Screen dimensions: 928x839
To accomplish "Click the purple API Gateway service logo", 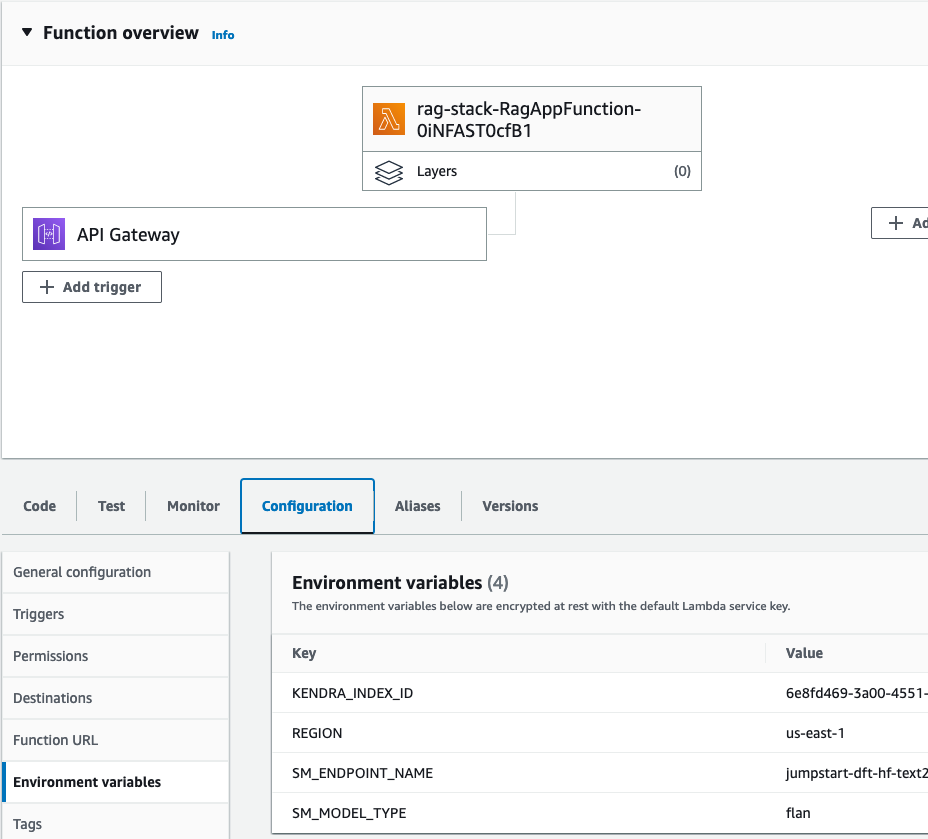I will click(x=47, y=233).
